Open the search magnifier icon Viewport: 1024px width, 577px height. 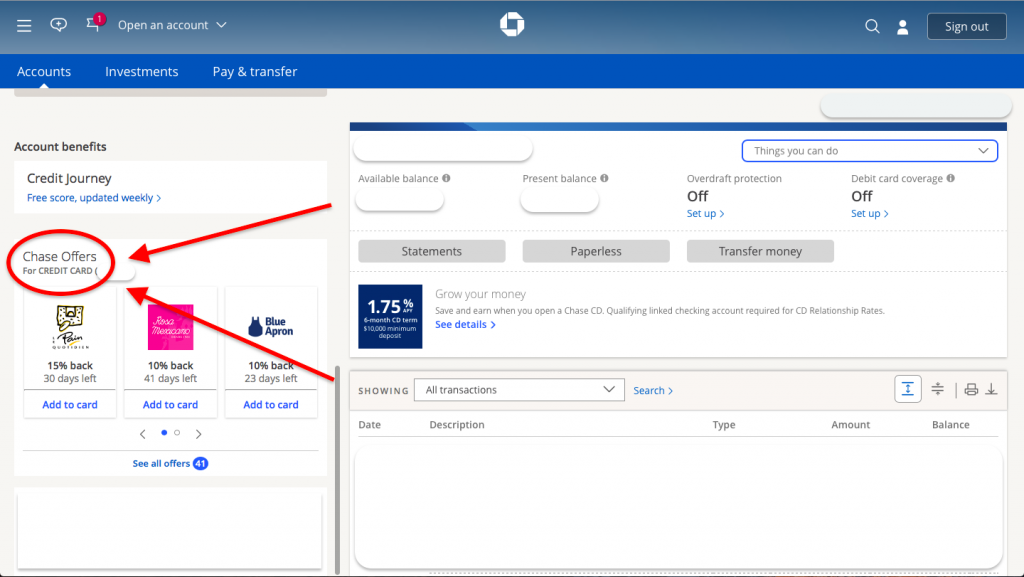click(x=872, y=26)
